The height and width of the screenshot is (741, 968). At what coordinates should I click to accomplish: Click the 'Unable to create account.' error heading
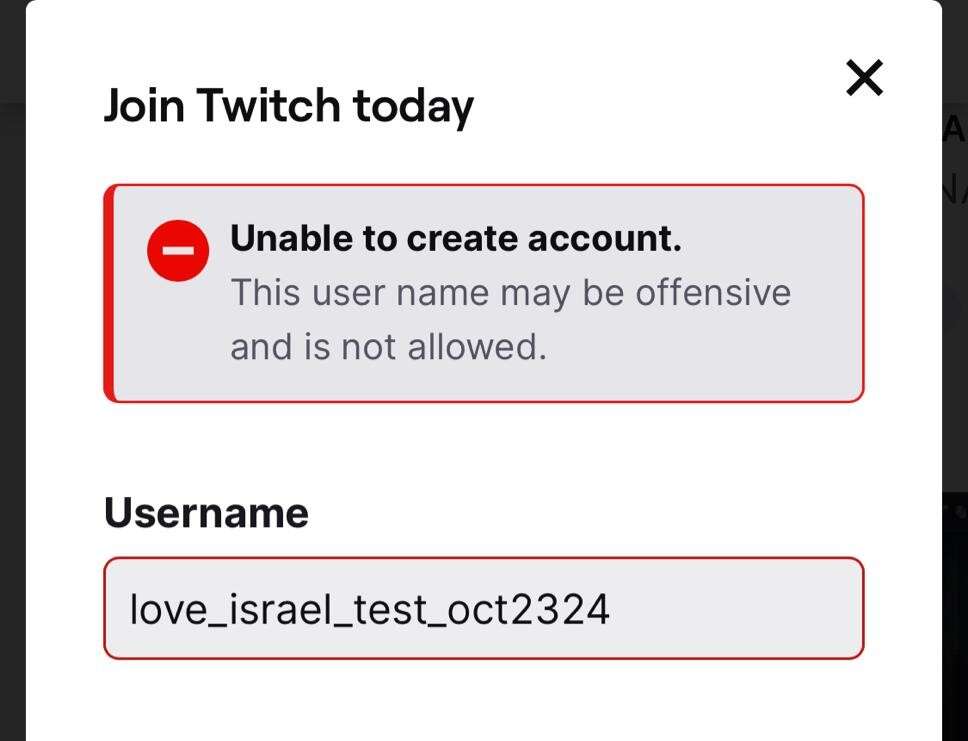[x=455, y=237]
